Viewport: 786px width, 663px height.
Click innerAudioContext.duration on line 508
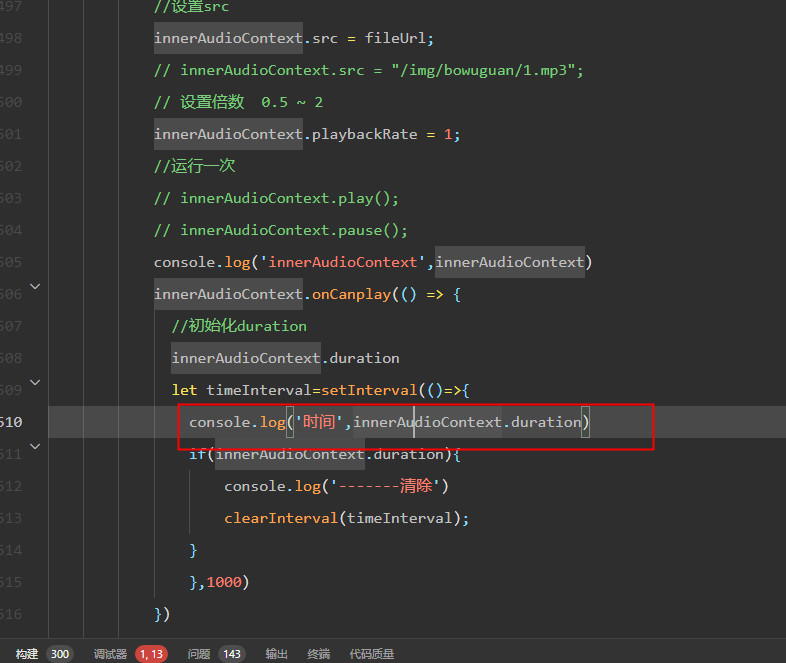(285, 358)
